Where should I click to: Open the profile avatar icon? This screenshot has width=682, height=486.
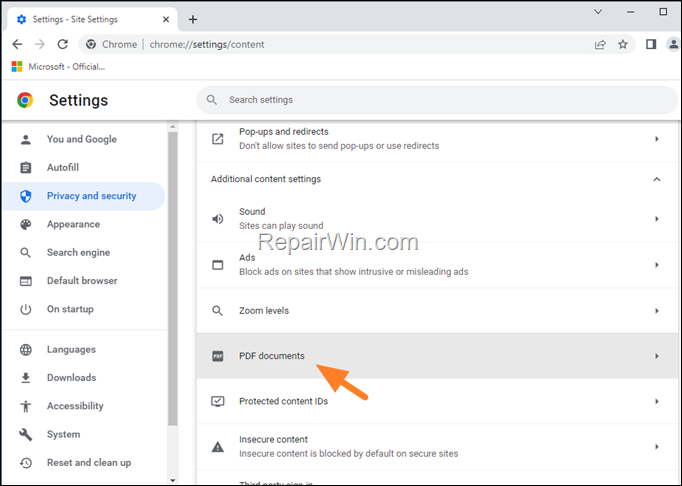click(673, 44)
